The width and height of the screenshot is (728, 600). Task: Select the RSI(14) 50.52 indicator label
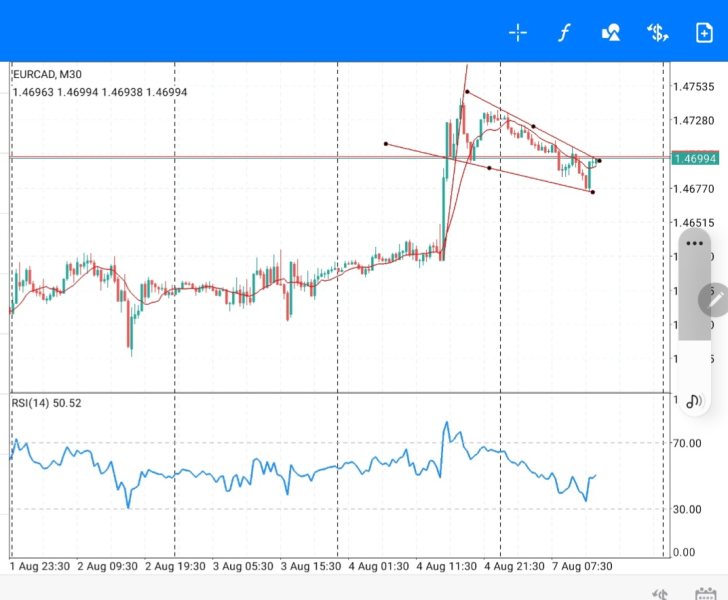coord(46,403)
